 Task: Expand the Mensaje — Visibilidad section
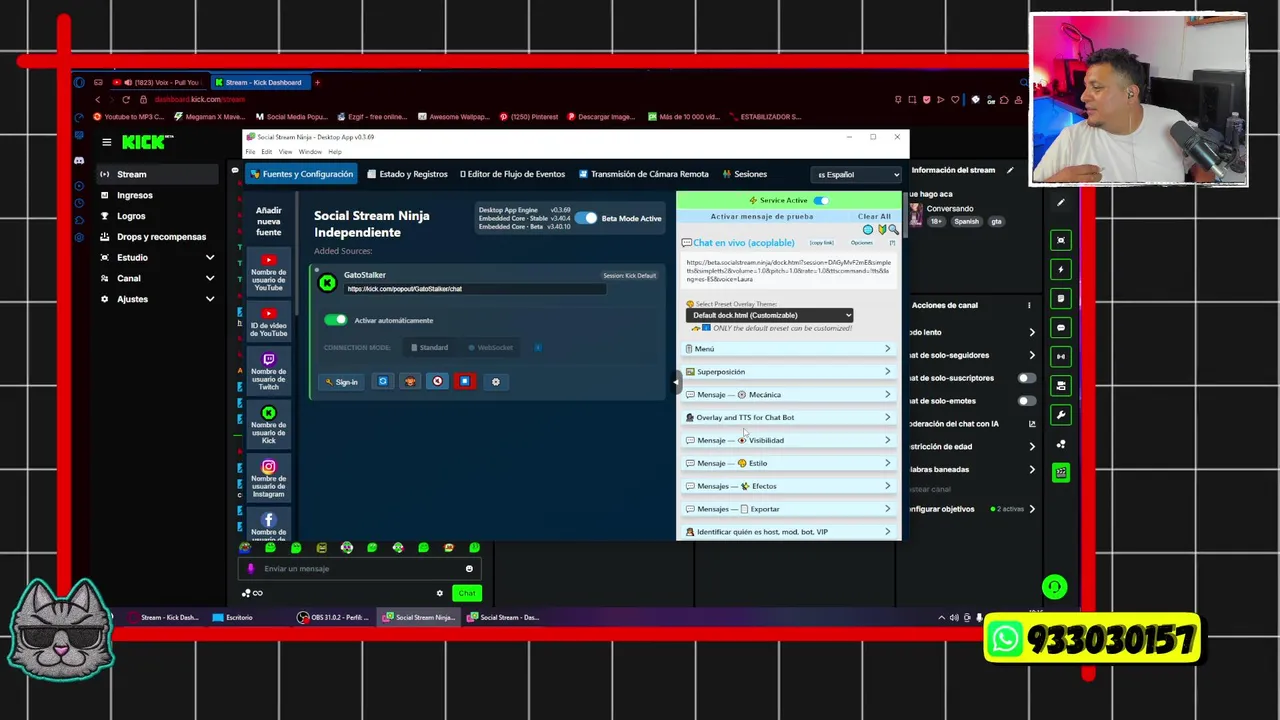coord(788,441)
